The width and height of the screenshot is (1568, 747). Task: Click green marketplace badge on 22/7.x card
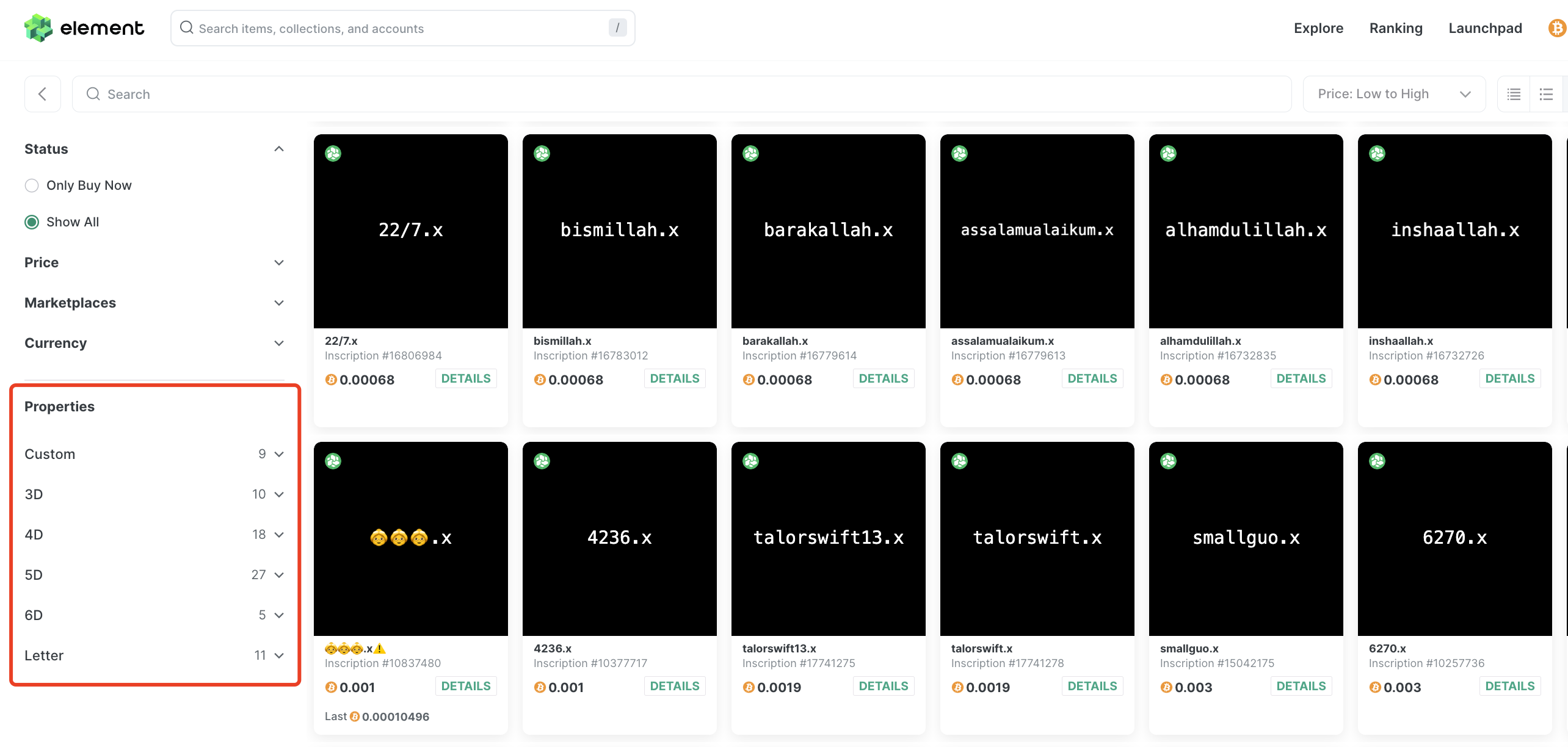click(x=333, y=154)
